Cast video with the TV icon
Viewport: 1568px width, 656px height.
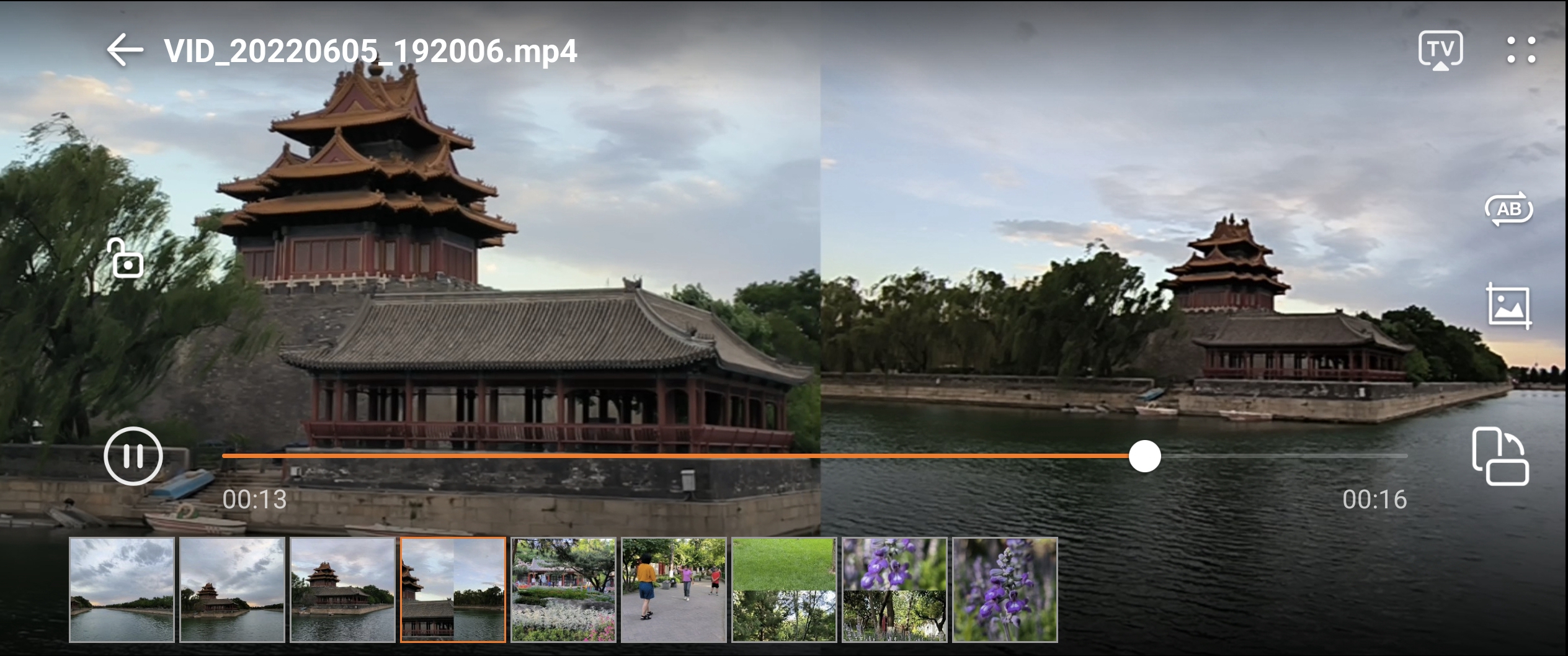[x=1440, y=50]
